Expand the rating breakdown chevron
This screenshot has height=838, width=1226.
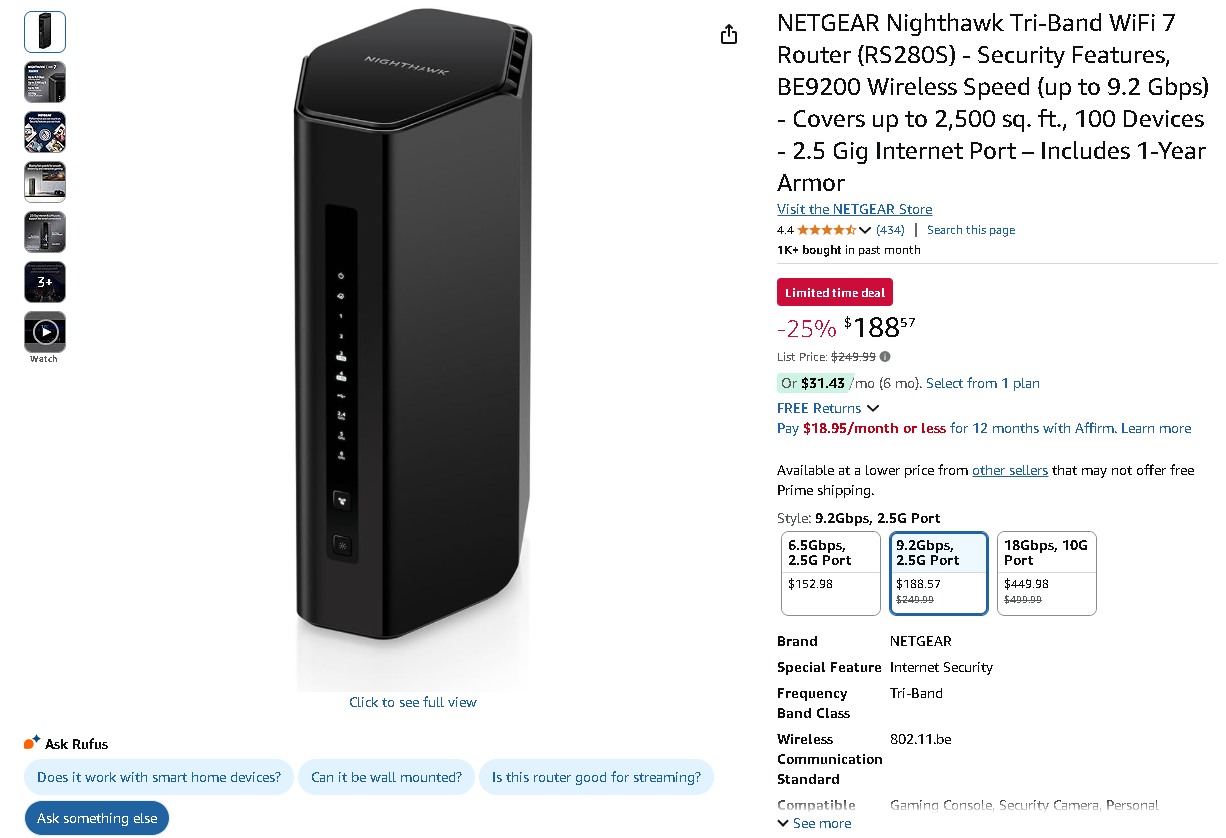[x=865, y=231]
